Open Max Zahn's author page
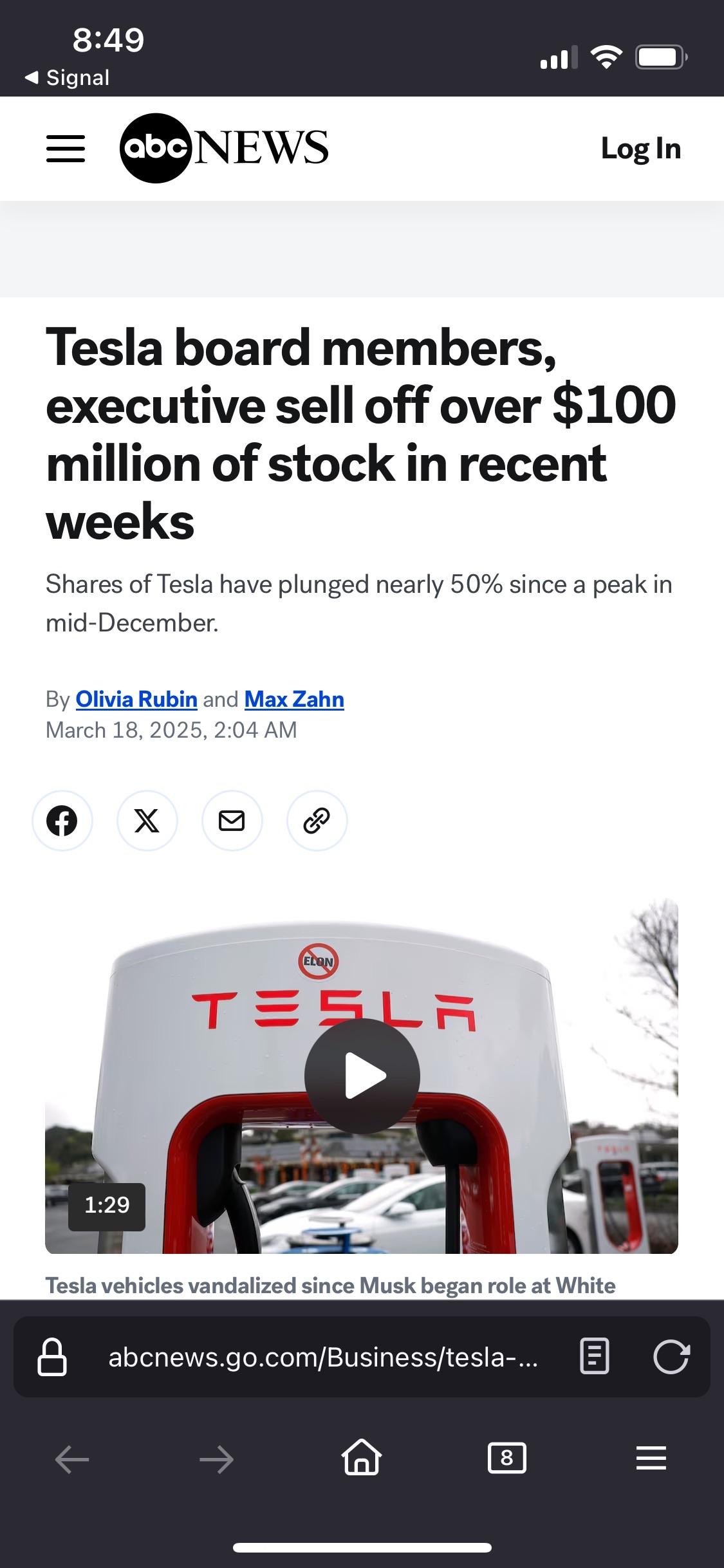This screenshot has height=1568, width=724. click(294, 699)
